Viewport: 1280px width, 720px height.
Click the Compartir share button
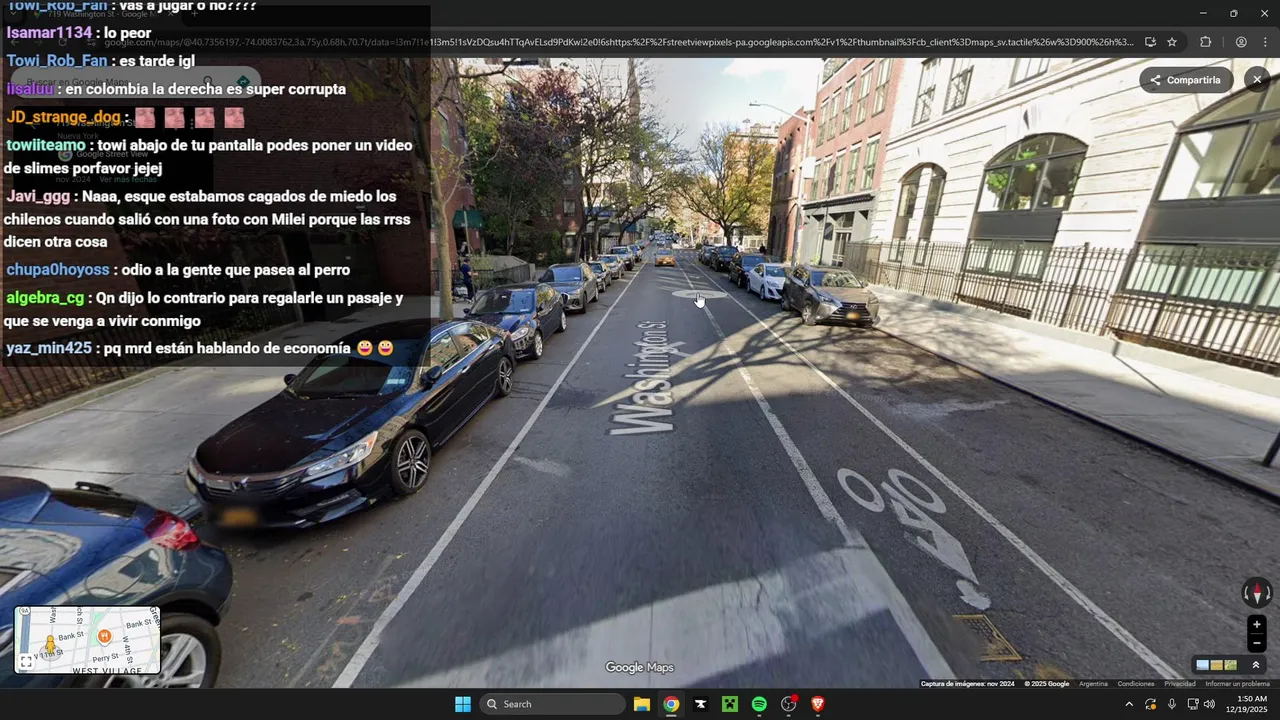[x=1185, y=80]
